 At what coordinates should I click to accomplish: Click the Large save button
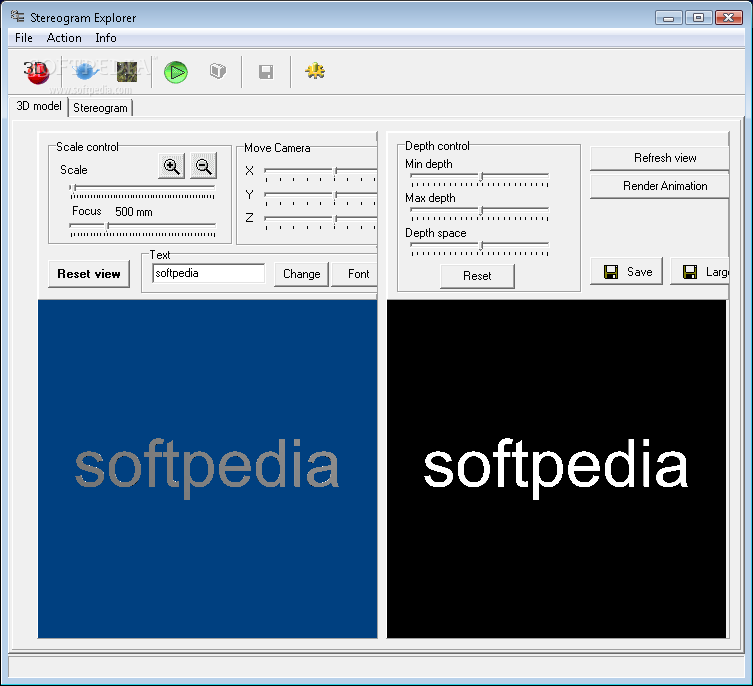click(700, 272)
